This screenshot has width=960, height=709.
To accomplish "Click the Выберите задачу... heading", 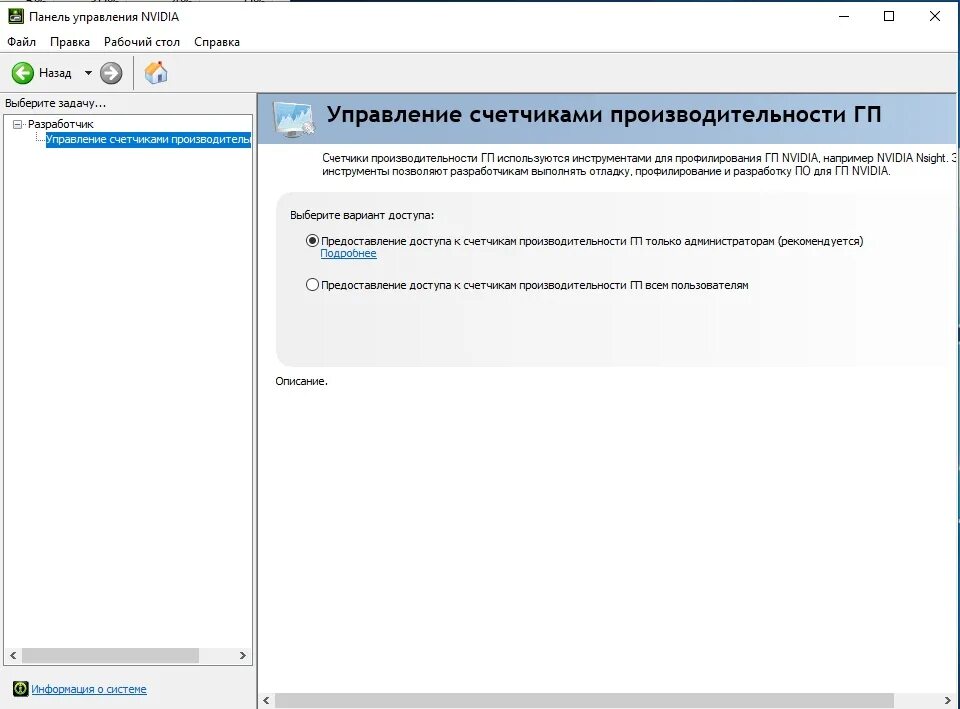I will click(x=56, y=103).
